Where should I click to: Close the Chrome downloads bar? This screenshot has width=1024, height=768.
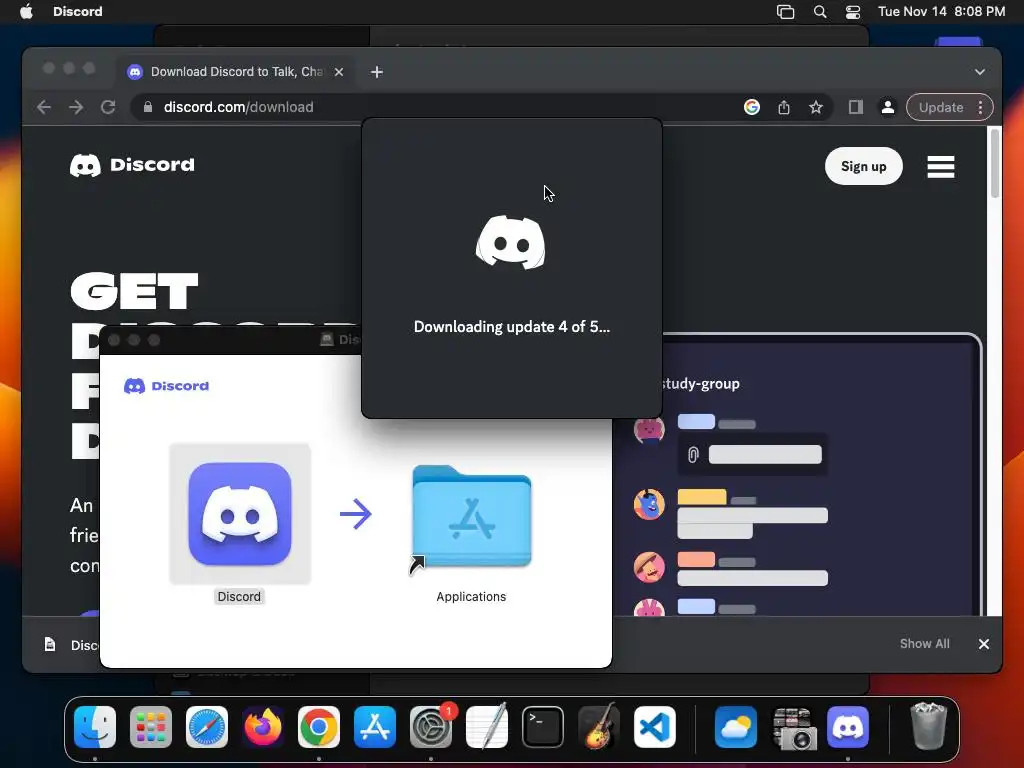[x=984, y=644]
